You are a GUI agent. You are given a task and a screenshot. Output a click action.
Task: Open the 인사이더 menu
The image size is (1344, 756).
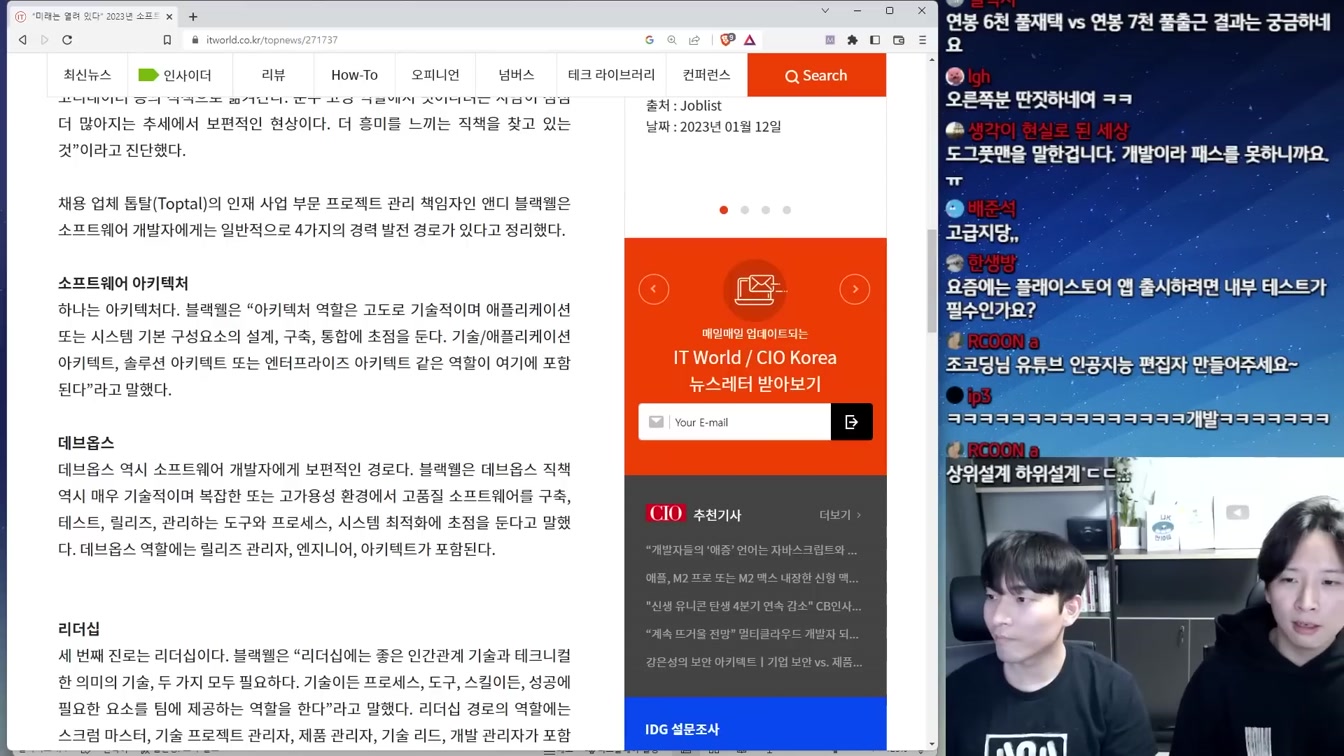click(x=175, y=75)
